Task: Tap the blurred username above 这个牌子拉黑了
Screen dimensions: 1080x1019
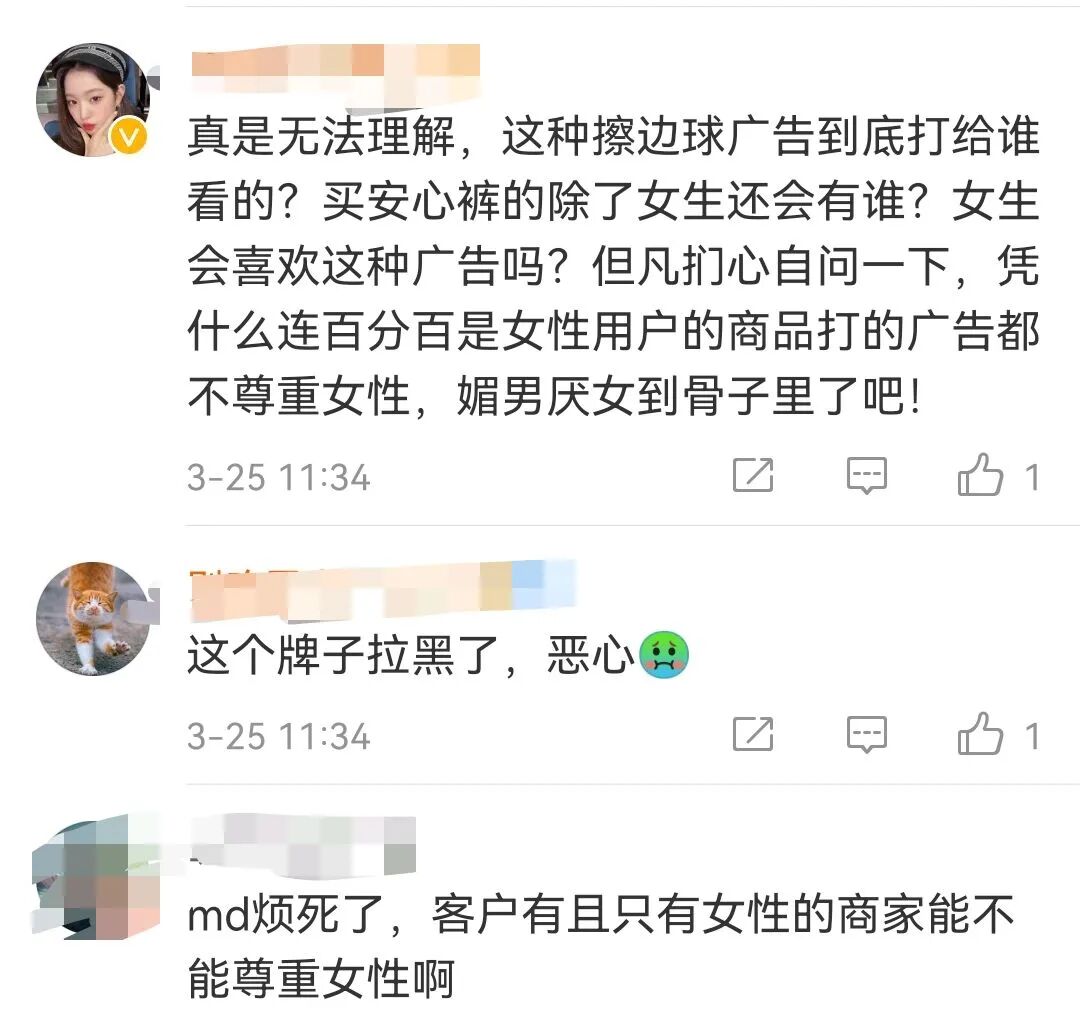Action: pyautogui.click(x=382, y=590)
